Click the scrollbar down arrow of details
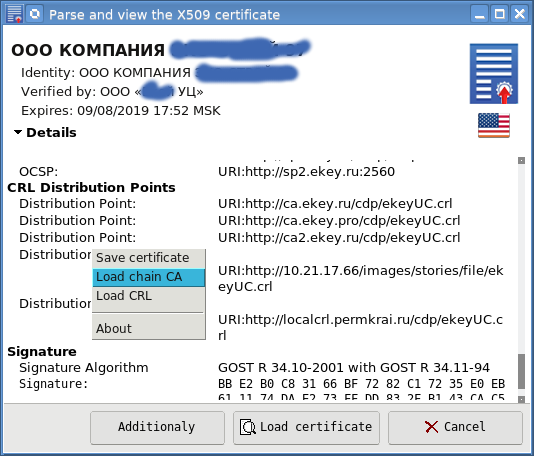This screenshot has height=456, width=534. (521, 399)
